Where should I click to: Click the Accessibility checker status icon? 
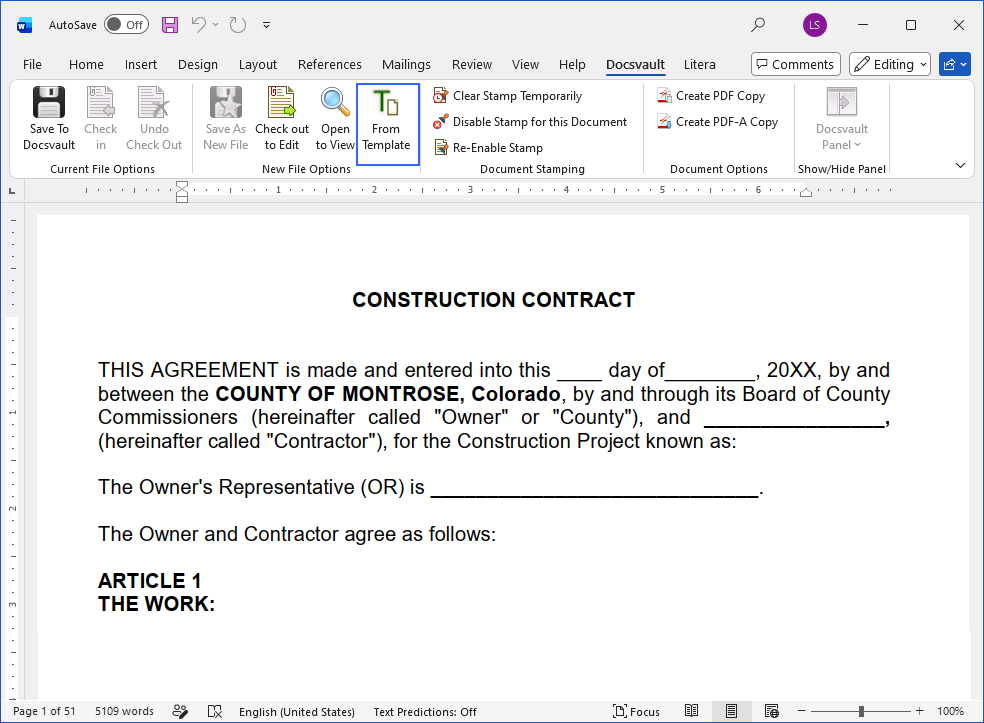click(x=180, y=711)
